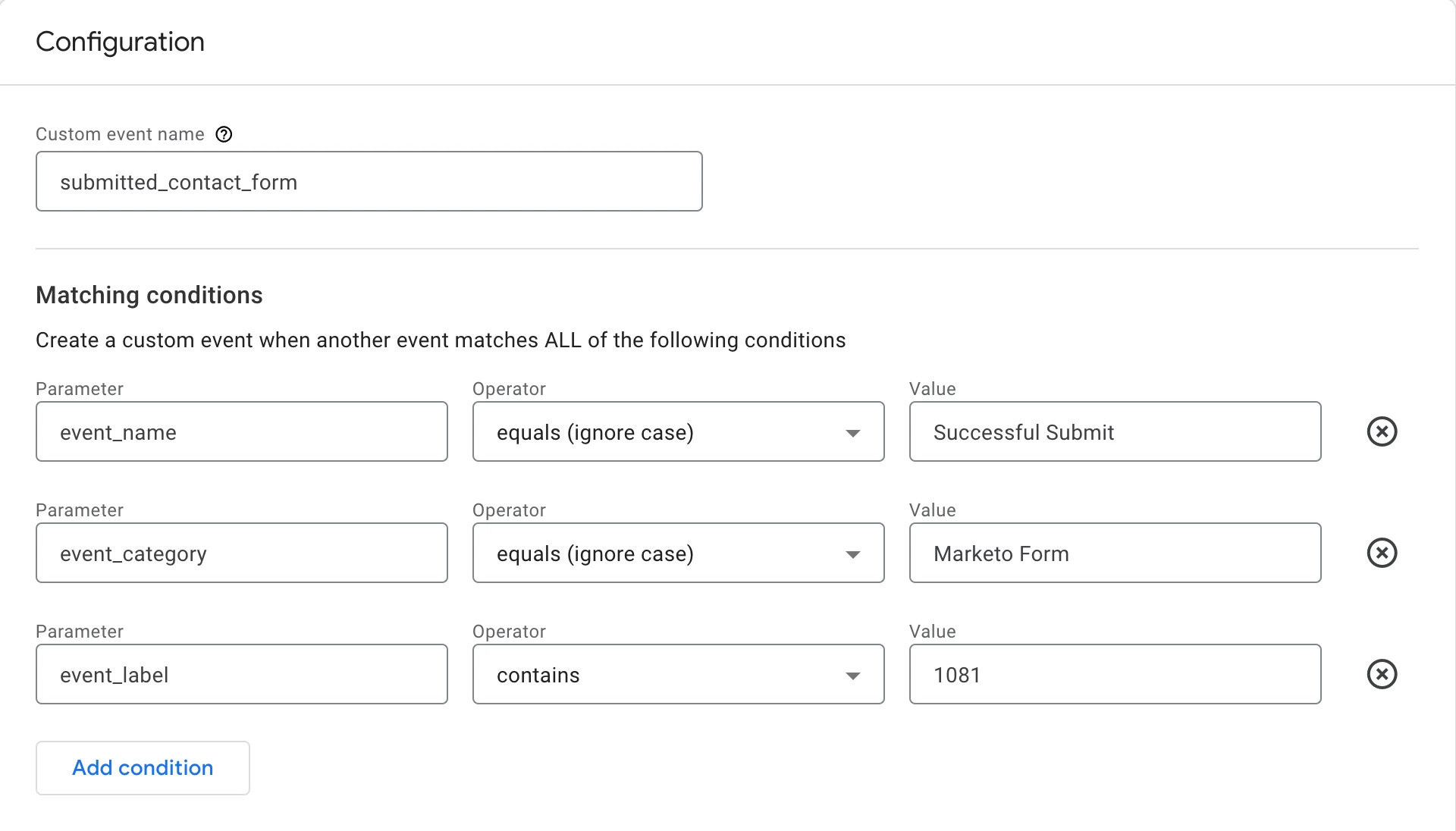
Task: Click the Add condition button
Action: pyautogui.click(x=143, y=767)
